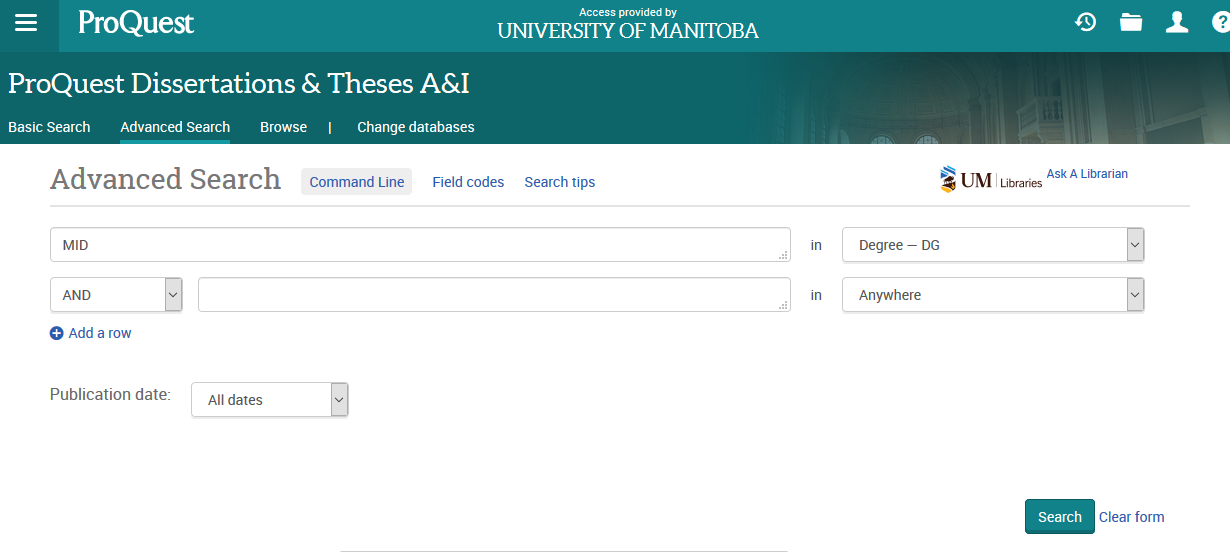Focus the first search box containing MID
The height and width of the screenshot is (552, 1230).
[x=420, y=245]
